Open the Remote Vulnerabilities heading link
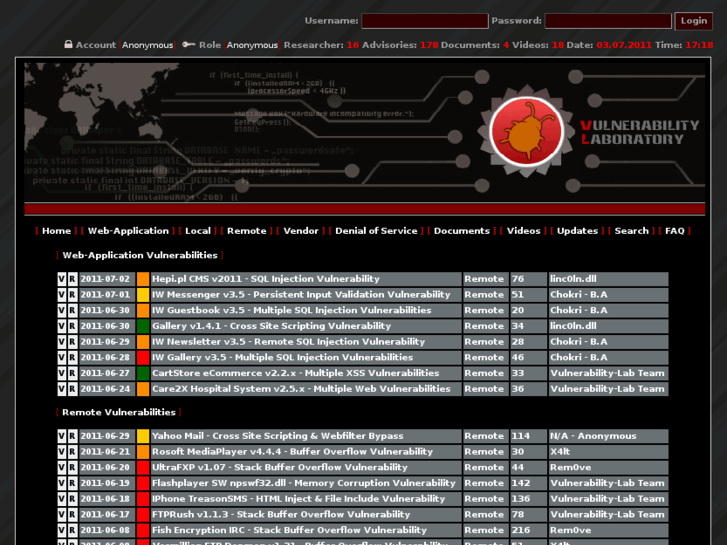 tap(119, 413)
